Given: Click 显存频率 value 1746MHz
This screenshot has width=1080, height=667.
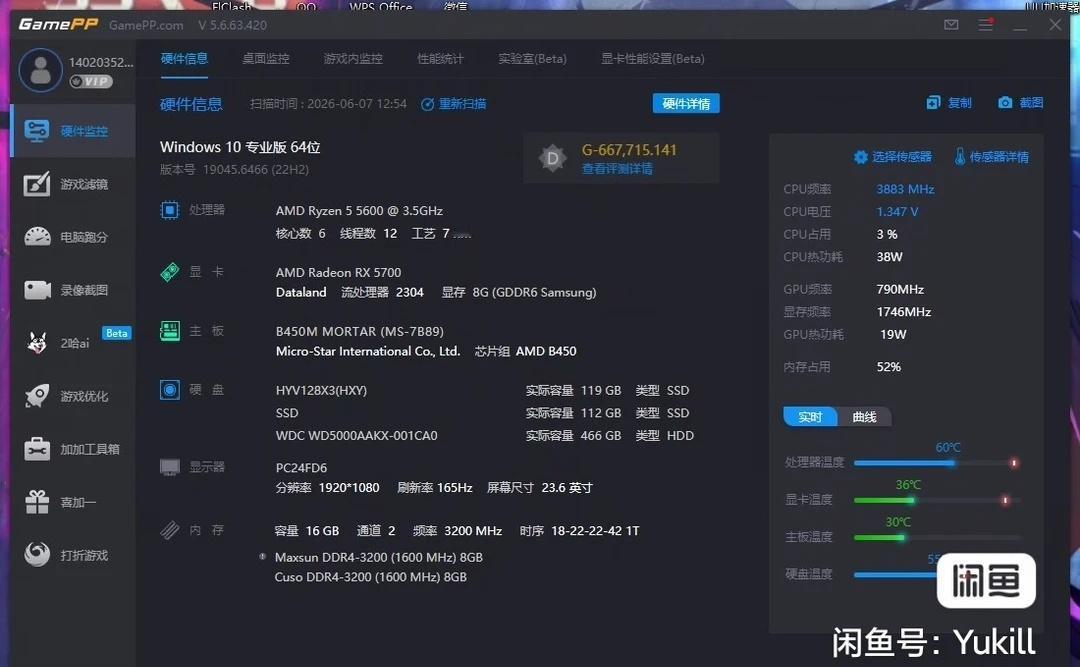Looking at the screenshot, I should [904, 312].
